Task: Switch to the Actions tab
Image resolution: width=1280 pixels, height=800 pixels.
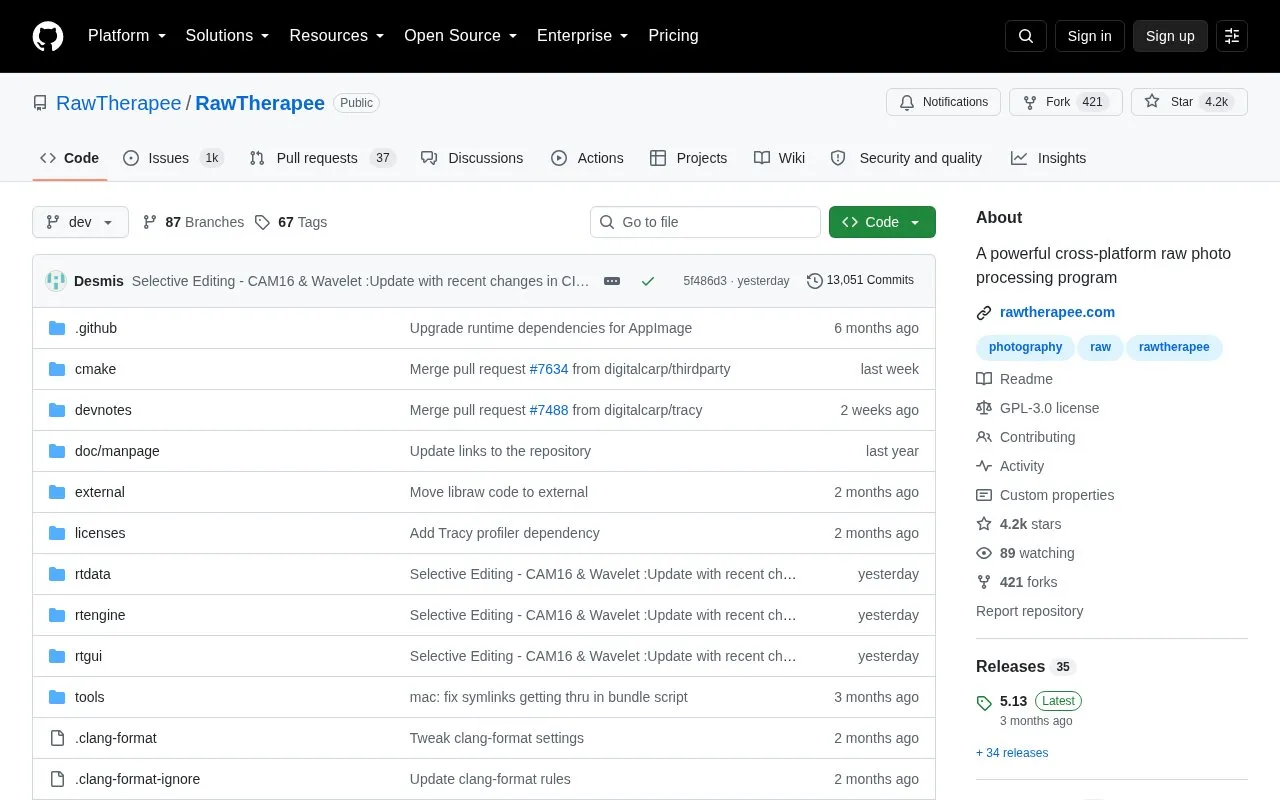Action: coord(587,158)
